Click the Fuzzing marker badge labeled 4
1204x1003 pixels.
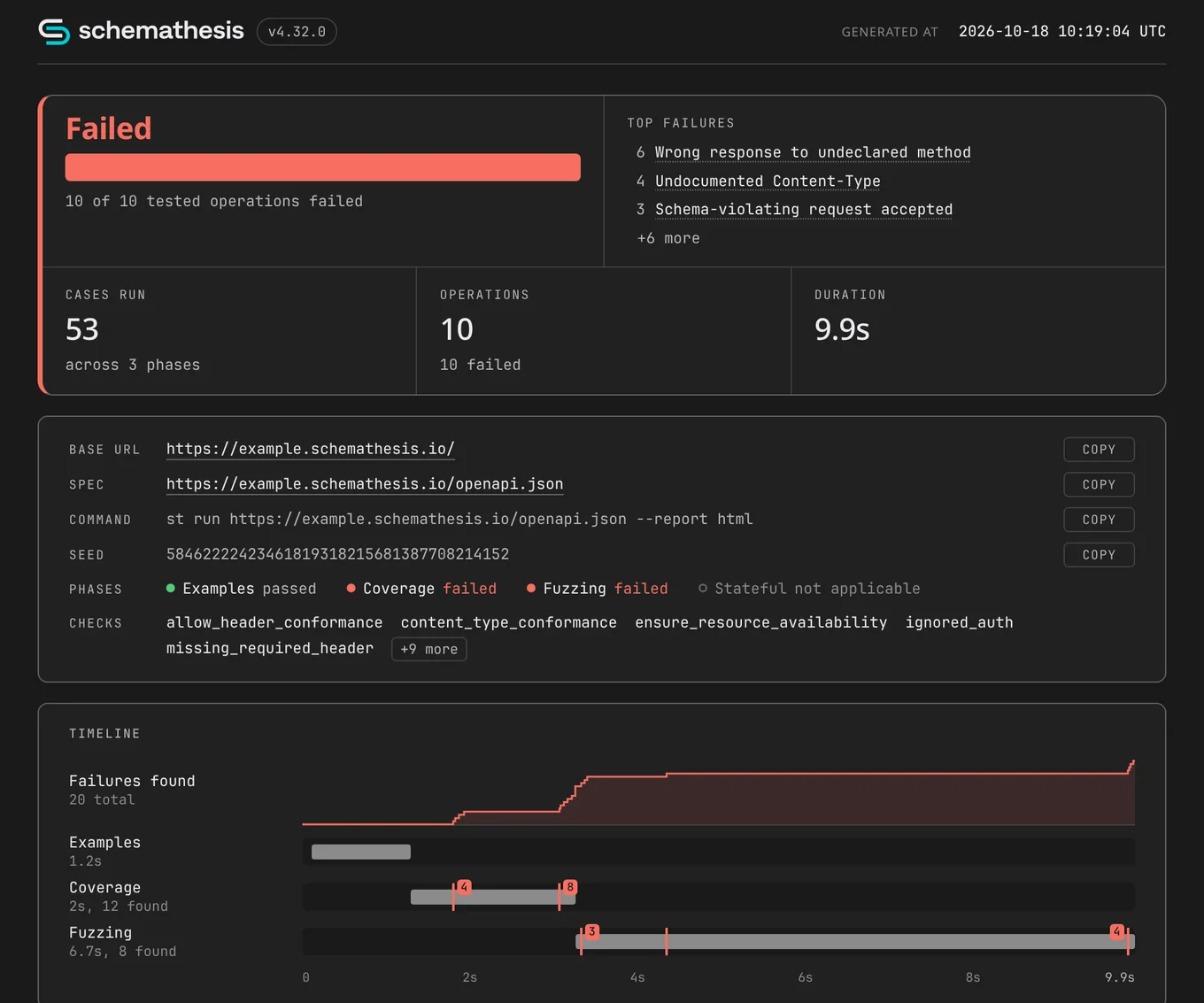click(x=1117, y=931)
